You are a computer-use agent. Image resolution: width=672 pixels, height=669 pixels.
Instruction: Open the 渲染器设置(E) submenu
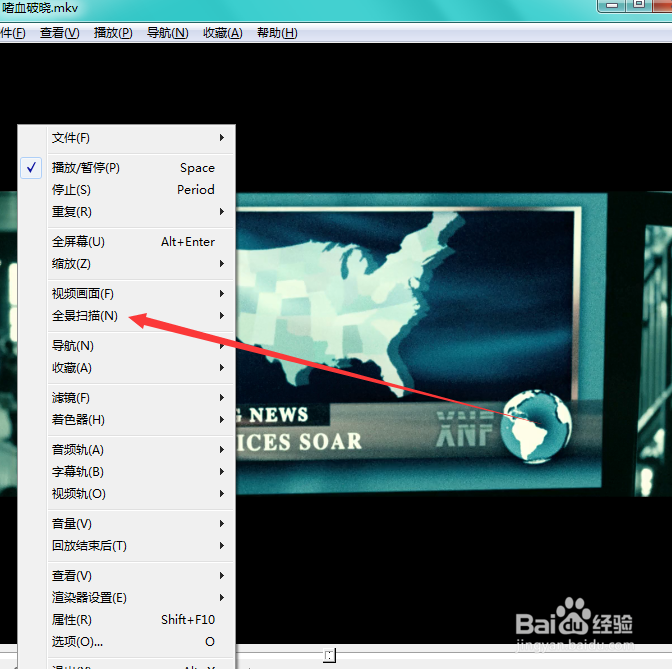[140, 598]
